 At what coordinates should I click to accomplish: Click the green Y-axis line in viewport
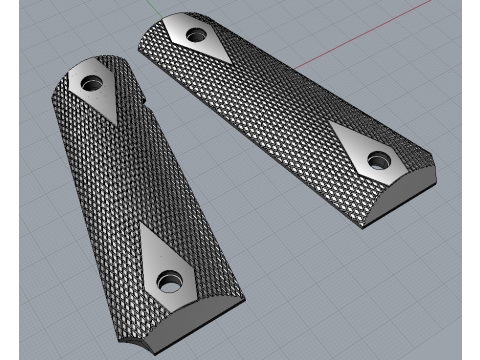[x=154, y=9]
